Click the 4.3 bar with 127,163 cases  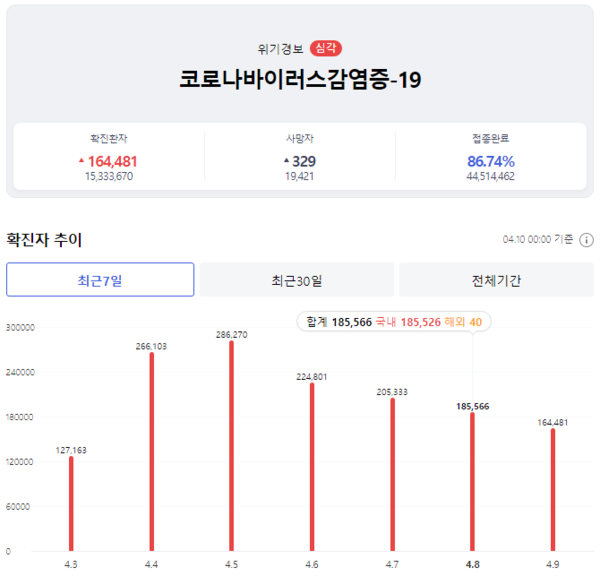pyautogui.click(x=71, y=504)
